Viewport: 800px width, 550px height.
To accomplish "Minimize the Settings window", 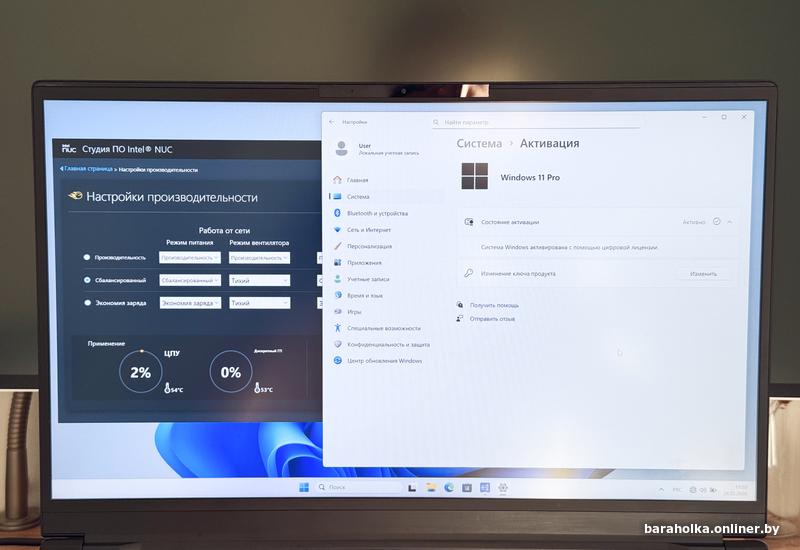I will click(x=705, y=117).
